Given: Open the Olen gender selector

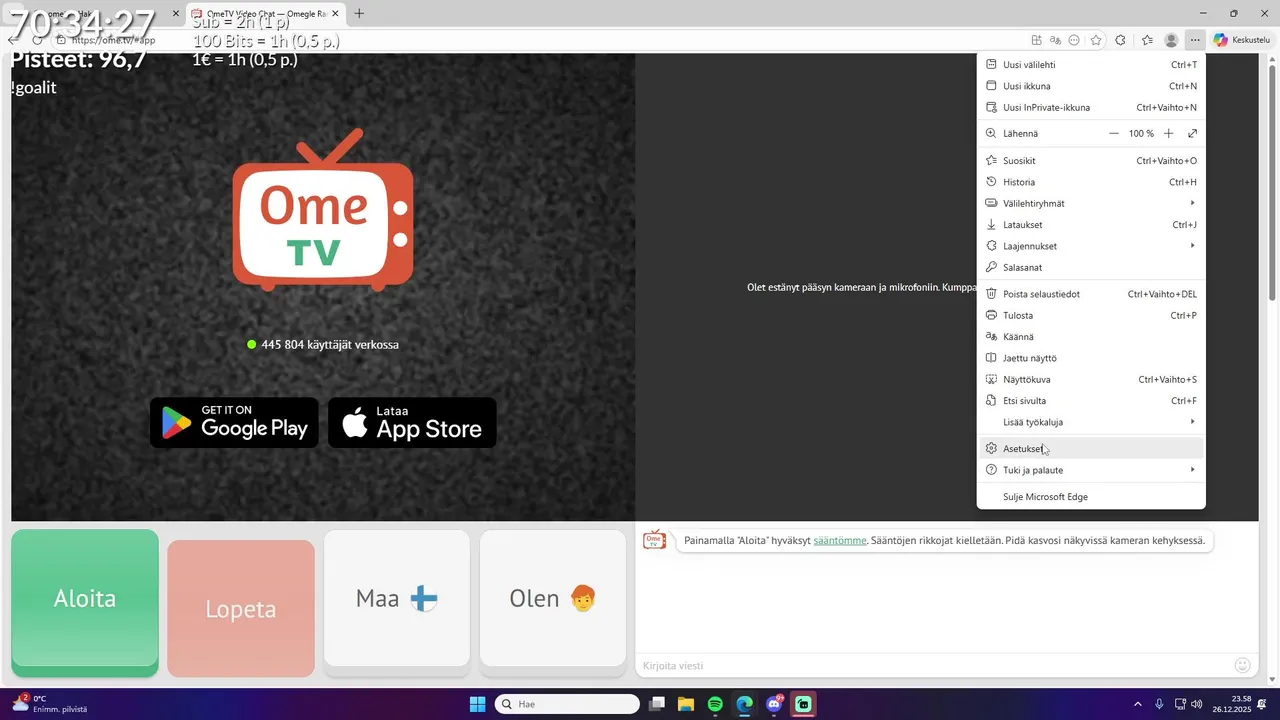Looking at the screenshot, I should [x=553, y=599].
